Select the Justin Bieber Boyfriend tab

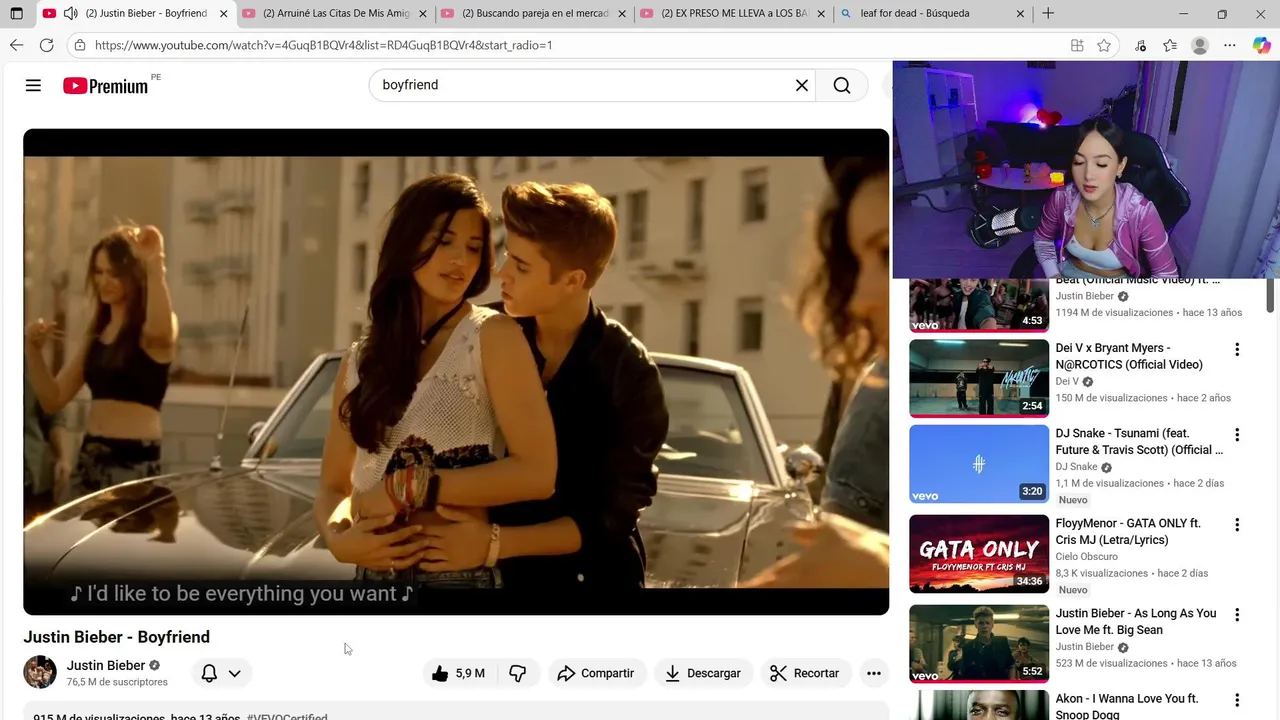135,14
